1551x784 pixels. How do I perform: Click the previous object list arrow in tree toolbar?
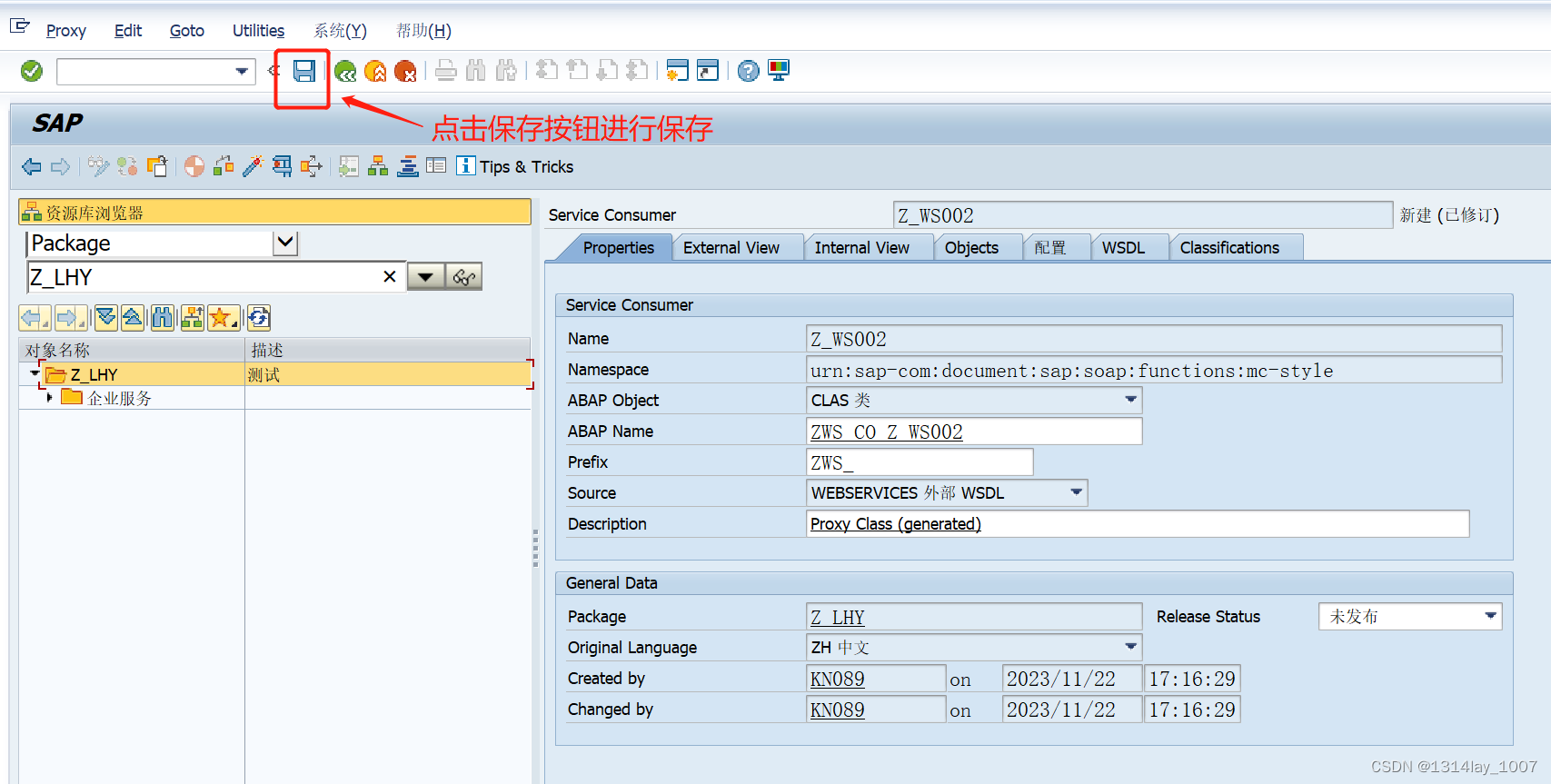click(35, 317)
